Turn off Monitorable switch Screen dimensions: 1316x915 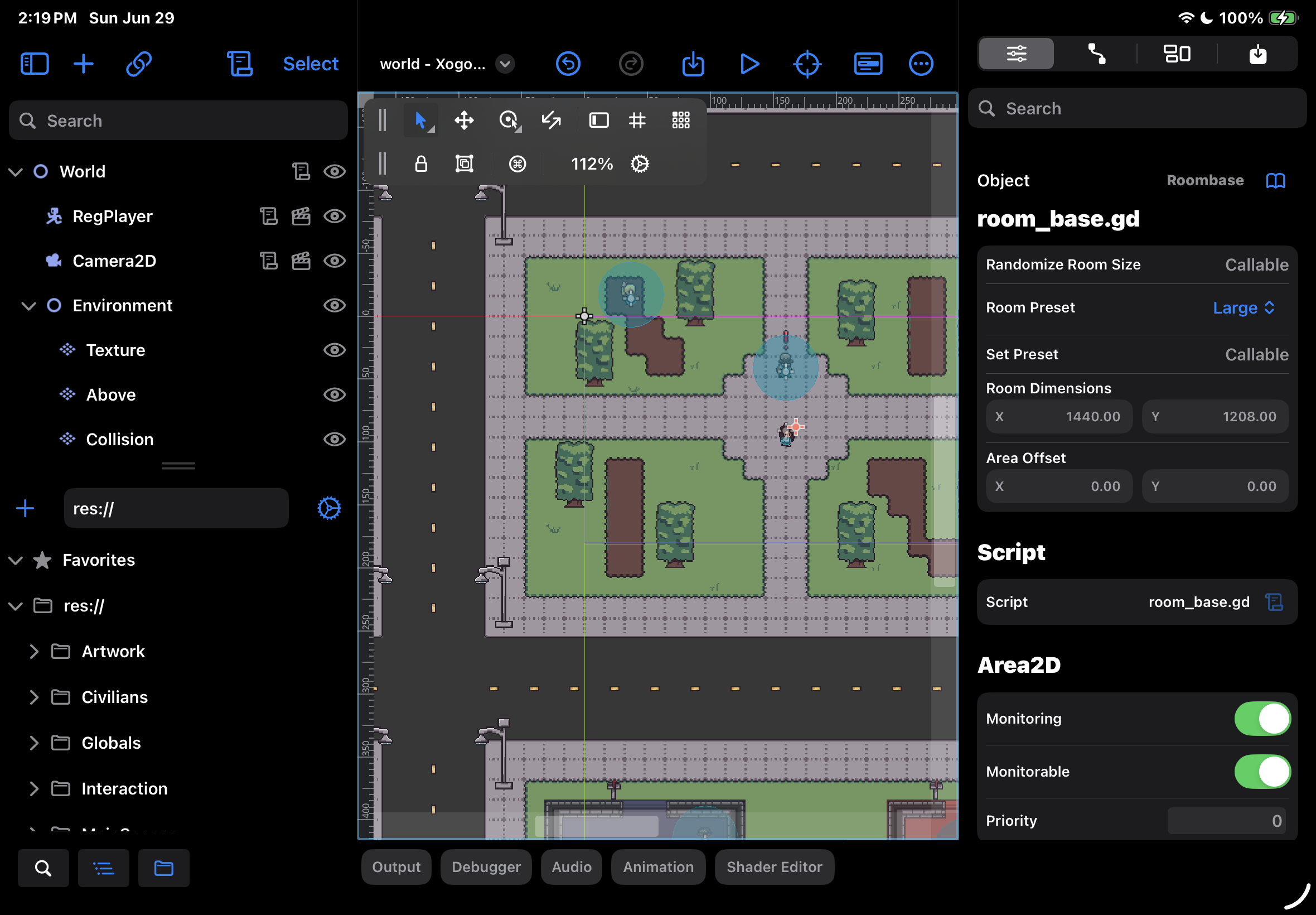pyautogui.click(x=1262, y=772)
